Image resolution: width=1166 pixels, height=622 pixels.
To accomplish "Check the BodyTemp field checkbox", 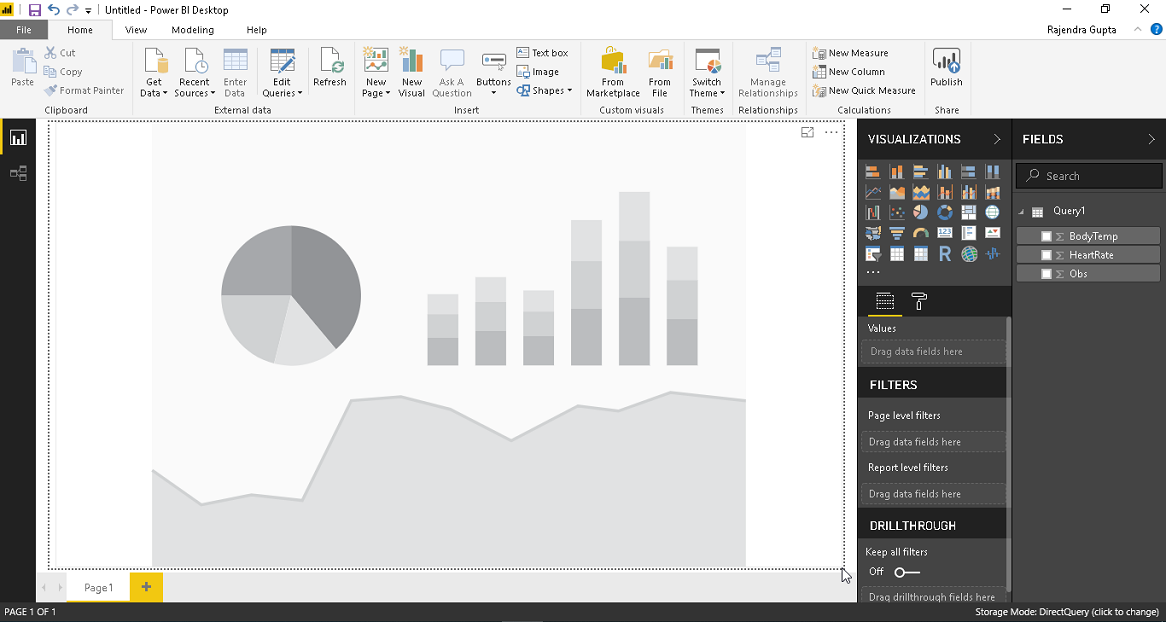I will 1046,236.
